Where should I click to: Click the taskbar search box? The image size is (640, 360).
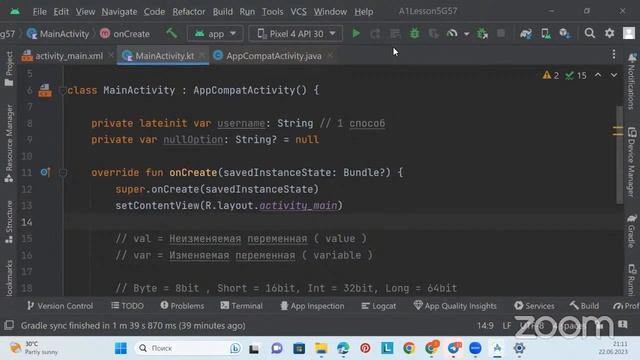tap(189, 348)
